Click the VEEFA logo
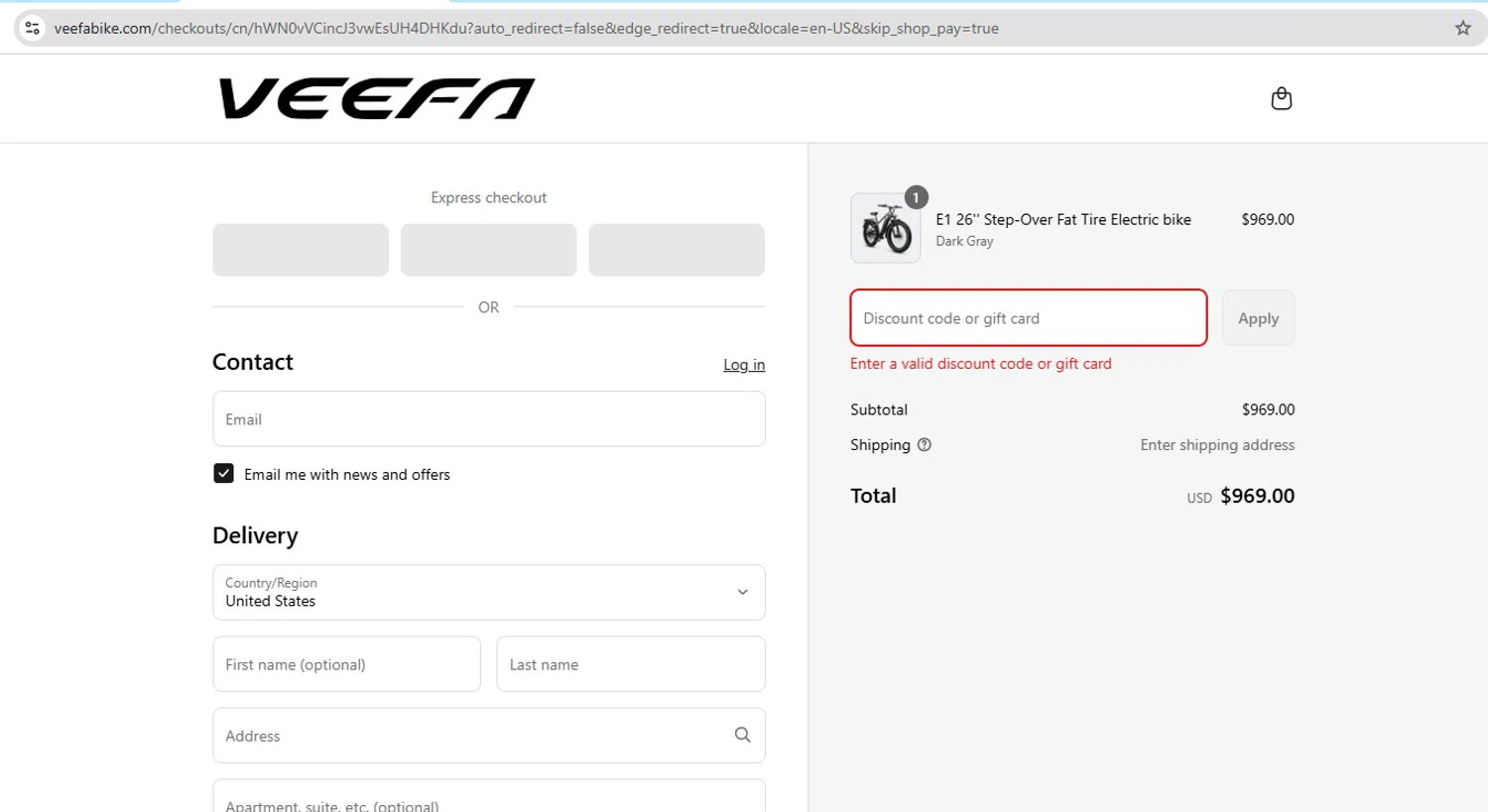Viewport: 1488px width, 812px height. [377, 98]
